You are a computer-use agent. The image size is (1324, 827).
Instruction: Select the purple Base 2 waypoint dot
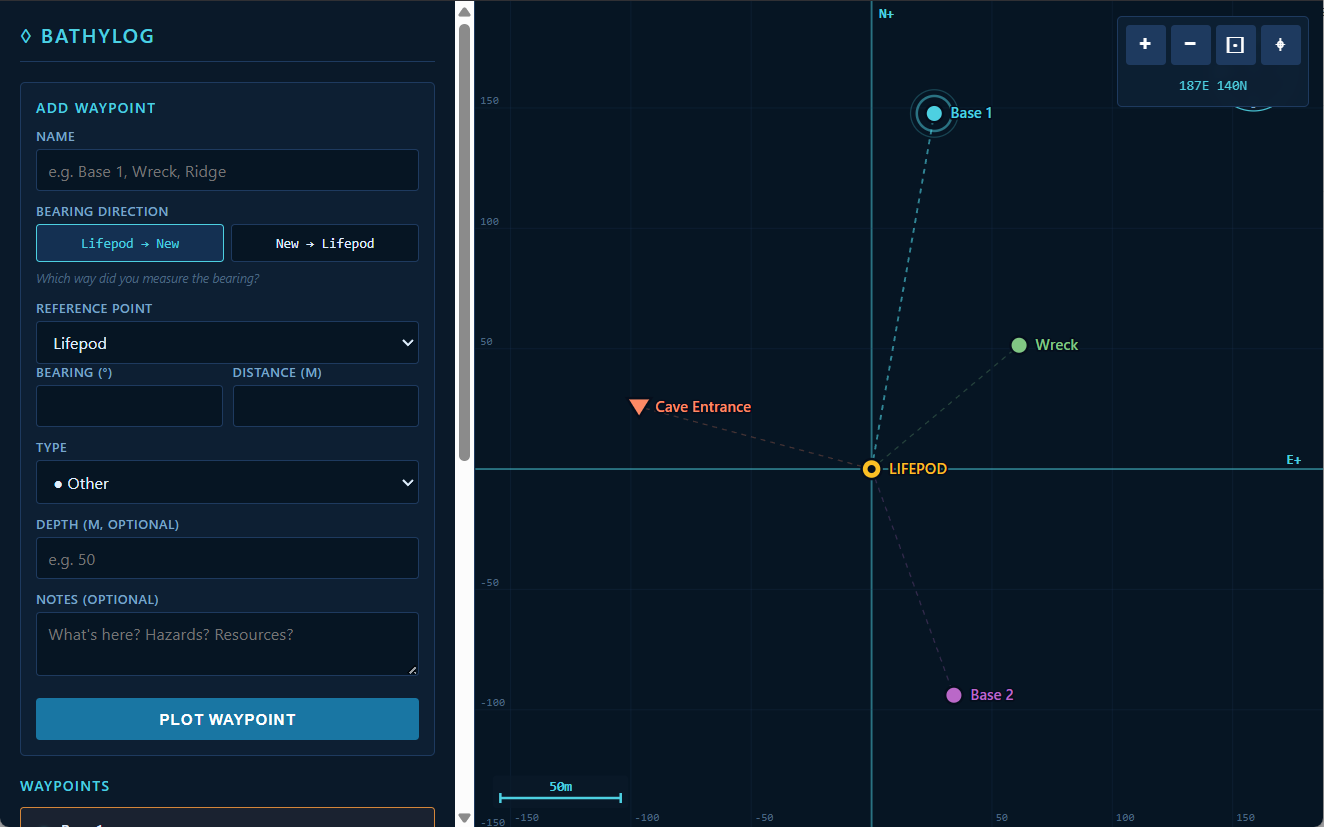954,695
